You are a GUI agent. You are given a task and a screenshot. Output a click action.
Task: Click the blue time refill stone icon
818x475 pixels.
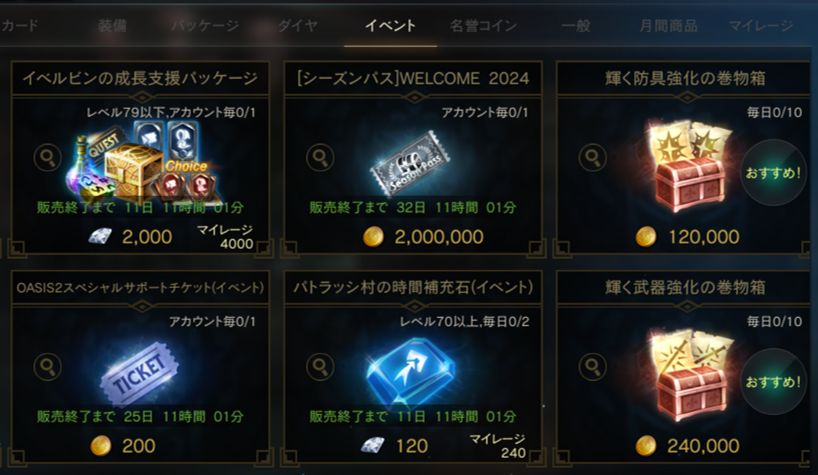(x=411, y=370)
